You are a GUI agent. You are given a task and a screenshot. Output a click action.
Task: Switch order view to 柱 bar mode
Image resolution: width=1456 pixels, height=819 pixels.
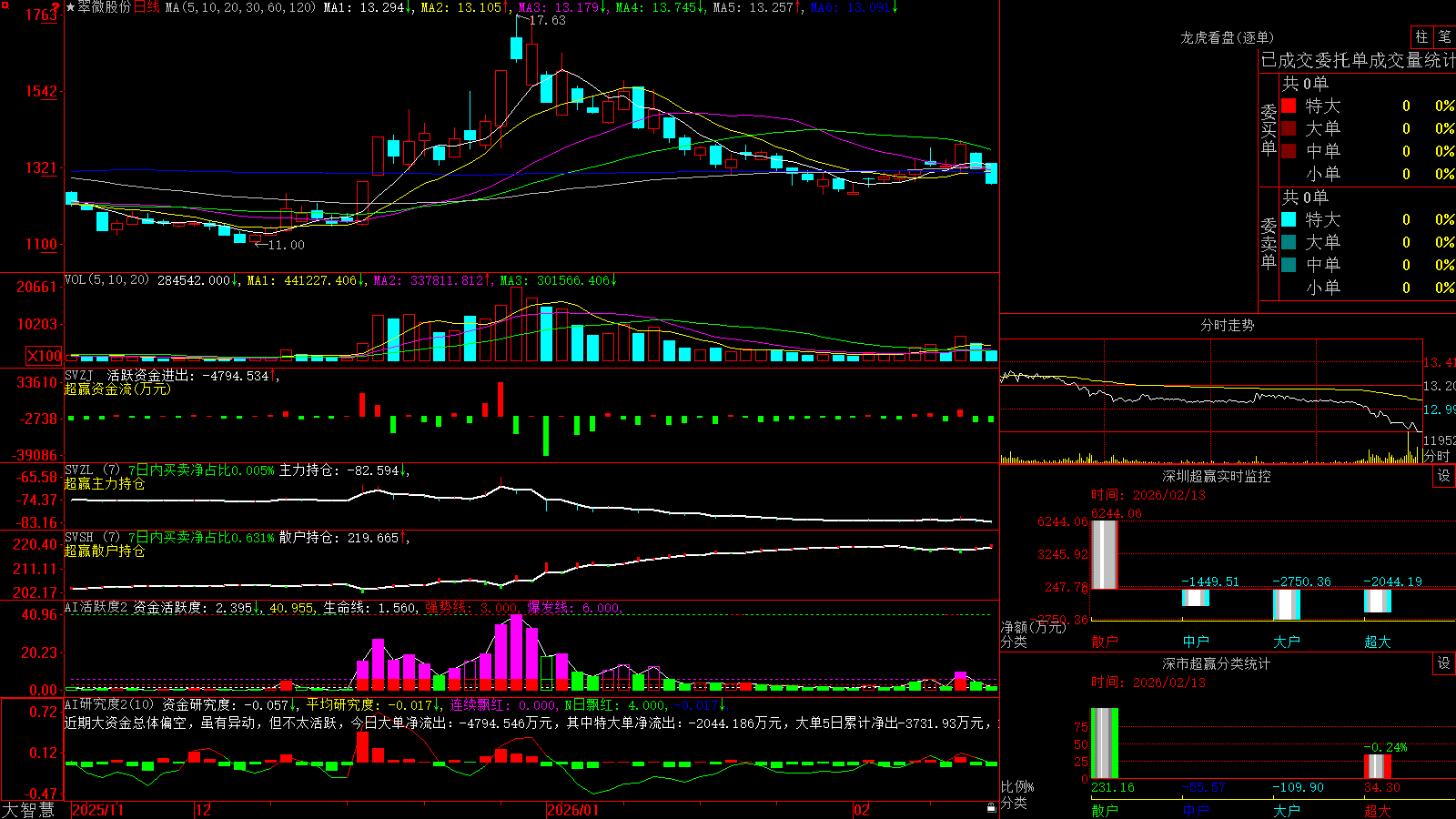[1421, 37]
